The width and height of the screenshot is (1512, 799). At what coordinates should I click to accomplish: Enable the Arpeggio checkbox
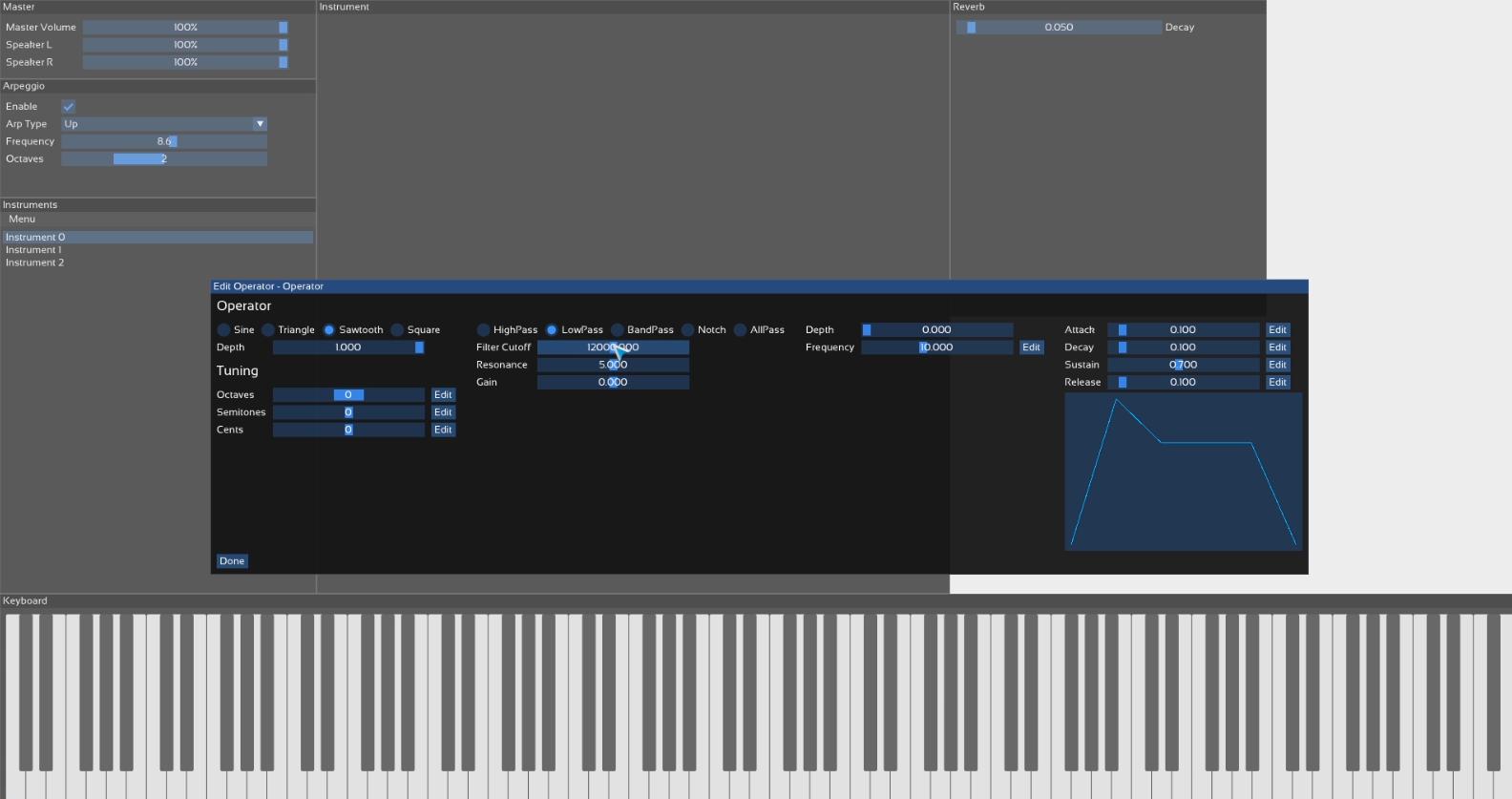coord(69,107)
